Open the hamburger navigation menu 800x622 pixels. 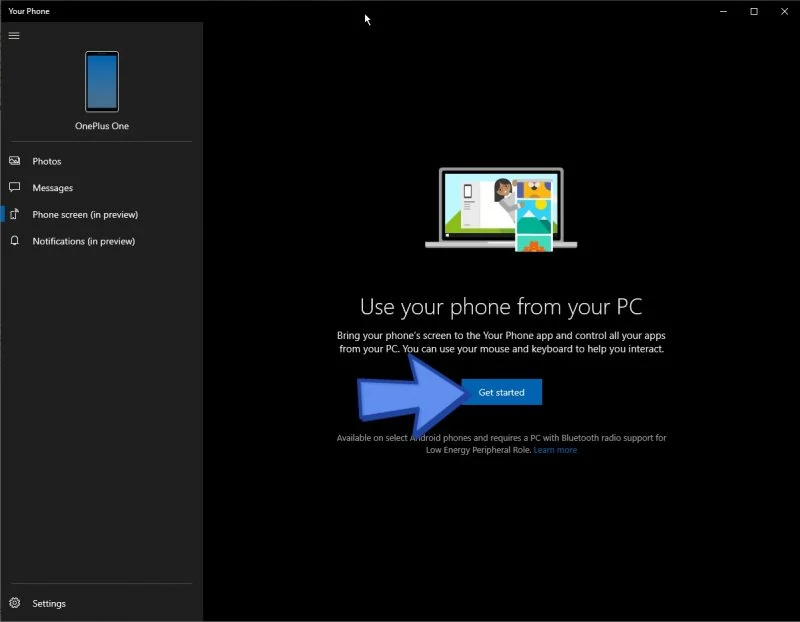pos(14,36)
